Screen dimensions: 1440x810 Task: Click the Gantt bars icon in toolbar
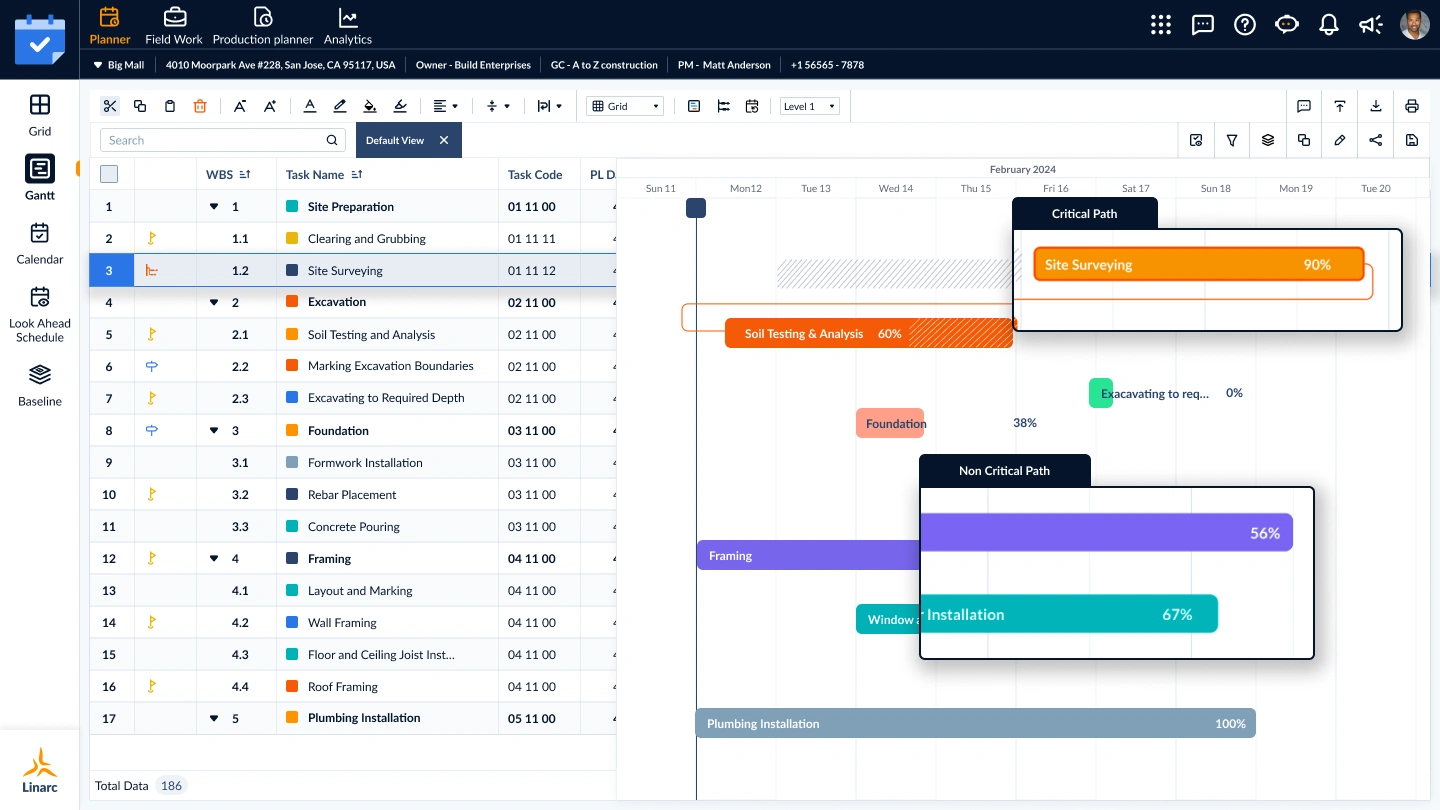point(724,106)
